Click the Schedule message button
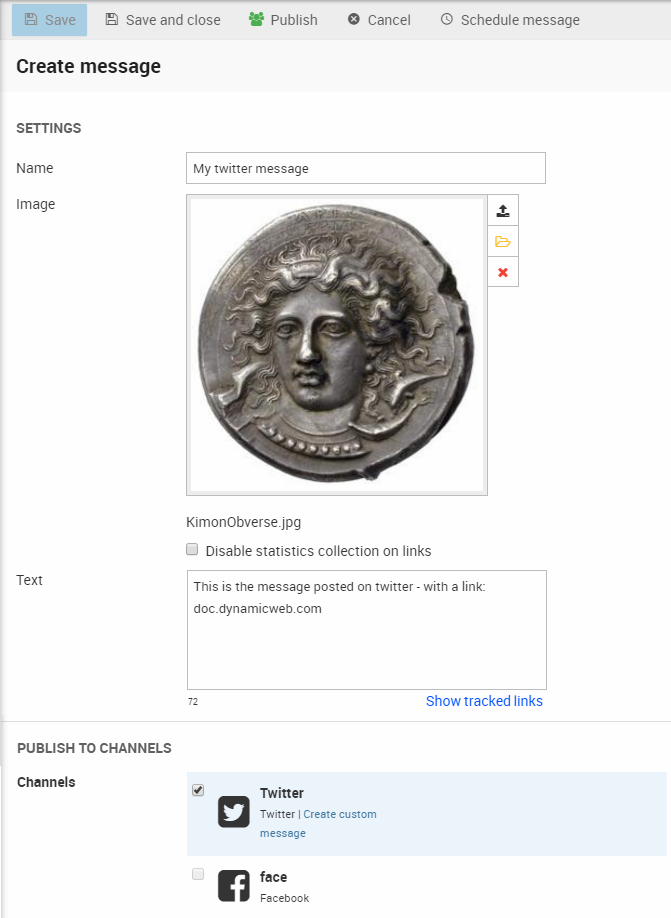This screenshot has height=918, width=671. pyautogui.click(x=509, y=20)
